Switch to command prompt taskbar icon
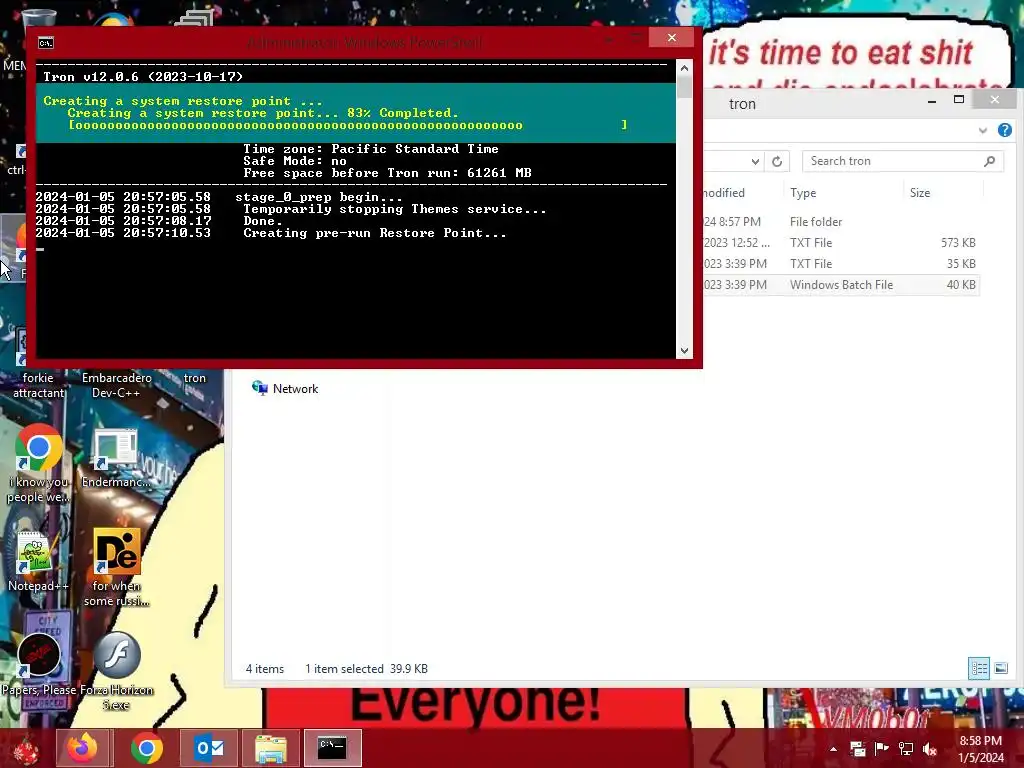Image resolution: width=1024 pixels, height=768 pixels. [x=333, y=748]
